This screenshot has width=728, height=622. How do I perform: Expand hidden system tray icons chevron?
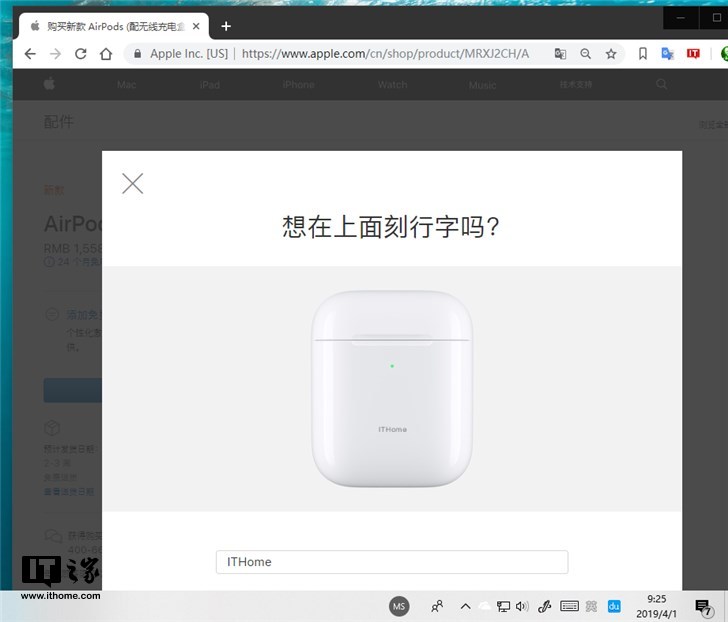pos(466,606)
